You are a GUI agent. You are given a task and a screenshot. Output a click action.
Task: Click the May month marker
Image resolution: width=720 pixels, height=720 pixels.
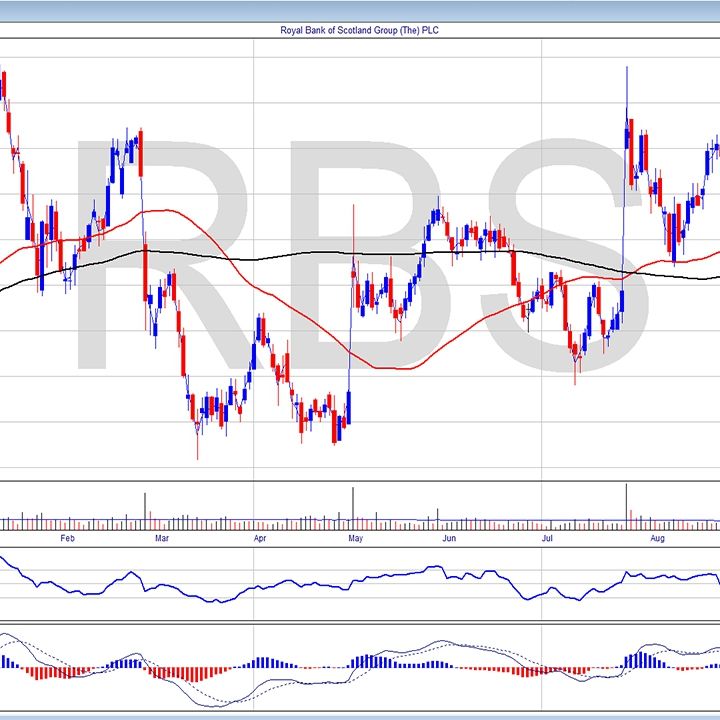pyautogui.click(x=354, y=539)
